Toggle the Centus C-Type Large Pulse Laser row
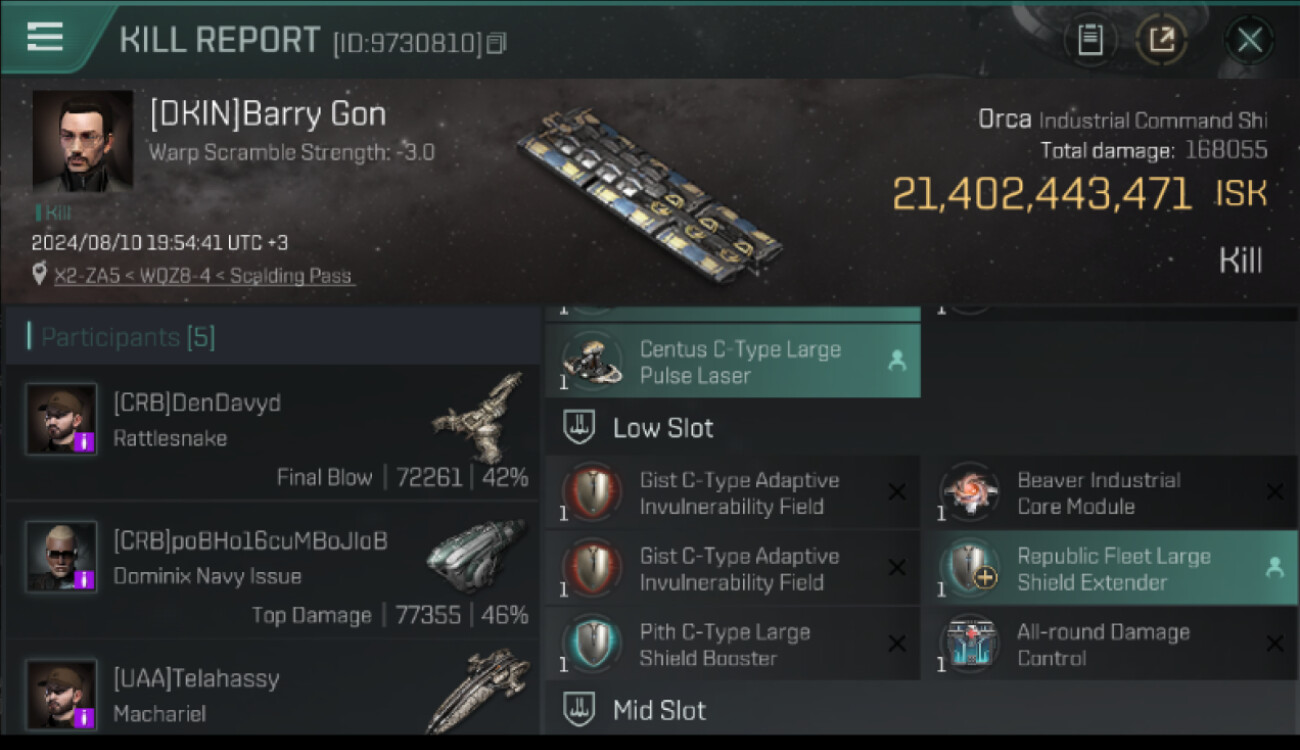This screenshot has height=750, width=1300. [x=733, y=362]
